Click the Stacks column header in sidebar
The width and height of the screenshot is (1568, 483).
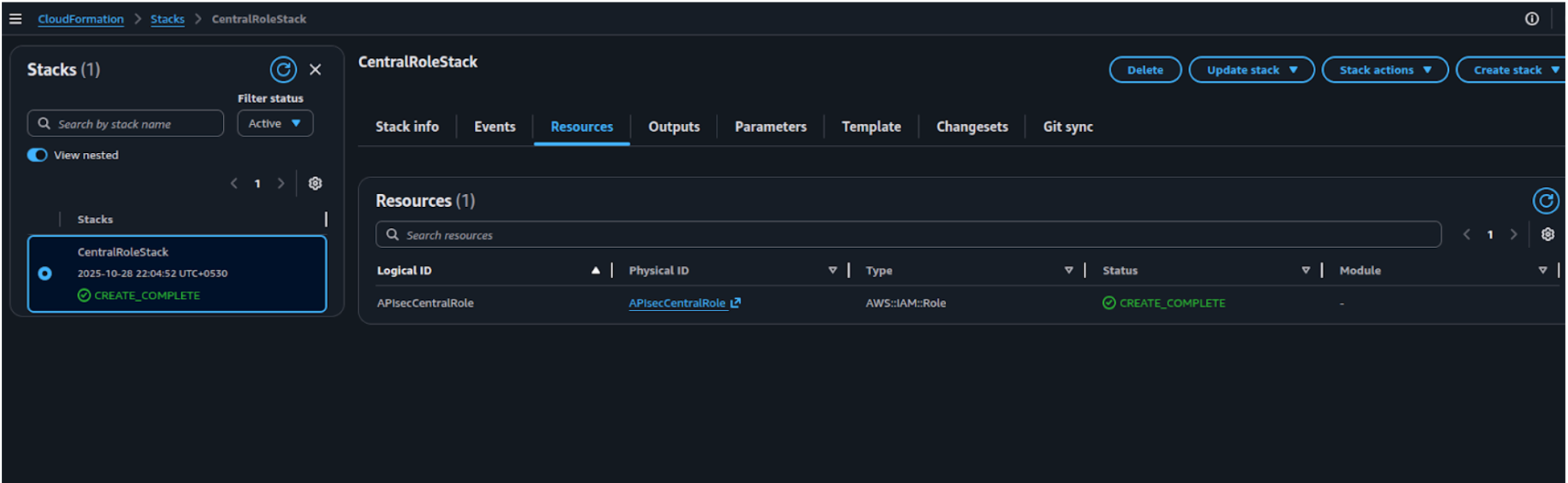coord(95,220)
